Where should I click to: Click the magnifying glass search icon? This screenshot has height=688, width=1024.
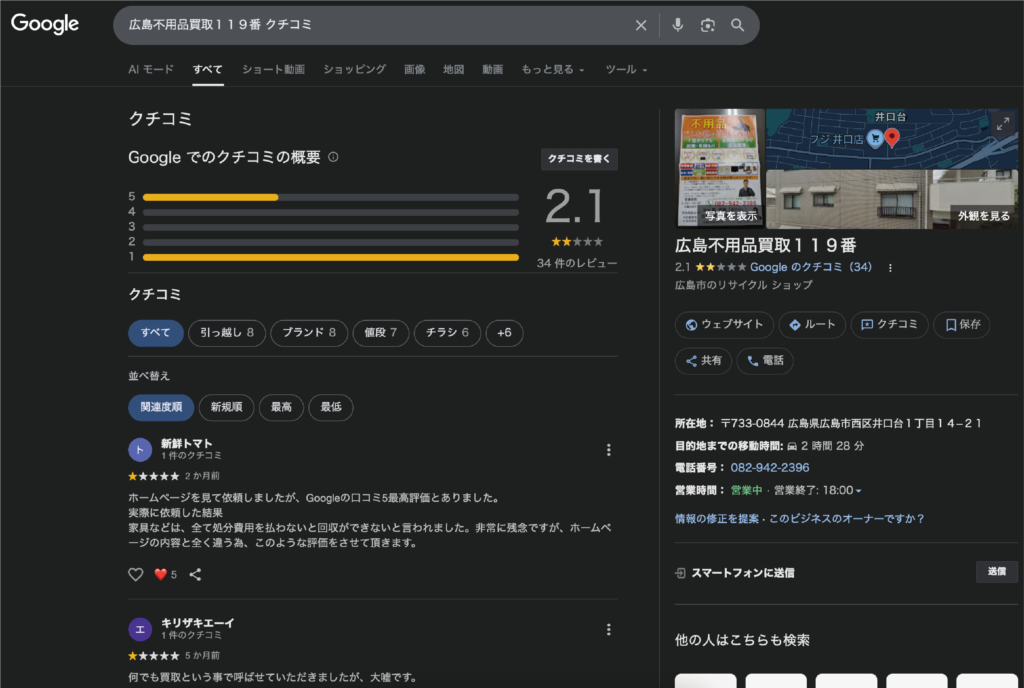click(738, 25)
